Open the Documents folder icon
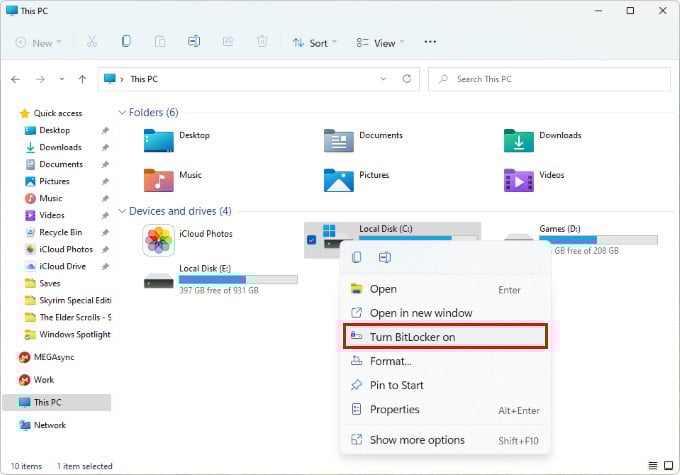Image resolution: width=680 pixels, height=475 pixels. click(339, 141)
